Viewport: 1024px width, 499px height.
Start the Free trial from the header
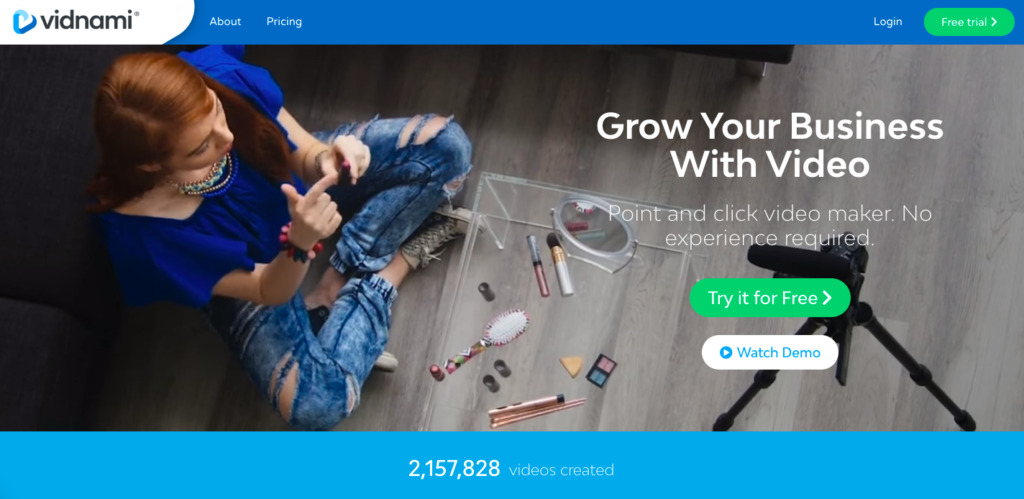(969, 22)
